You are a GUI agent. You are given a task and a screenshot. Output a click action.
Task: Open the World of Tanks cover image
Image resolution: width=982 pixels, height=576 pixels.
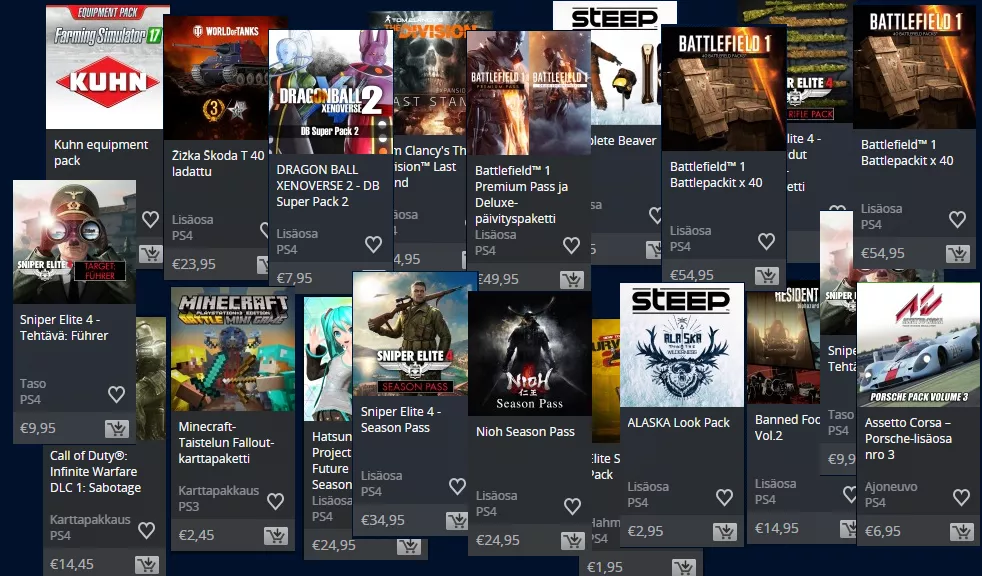pyautogui.click(x=216, y=78)
